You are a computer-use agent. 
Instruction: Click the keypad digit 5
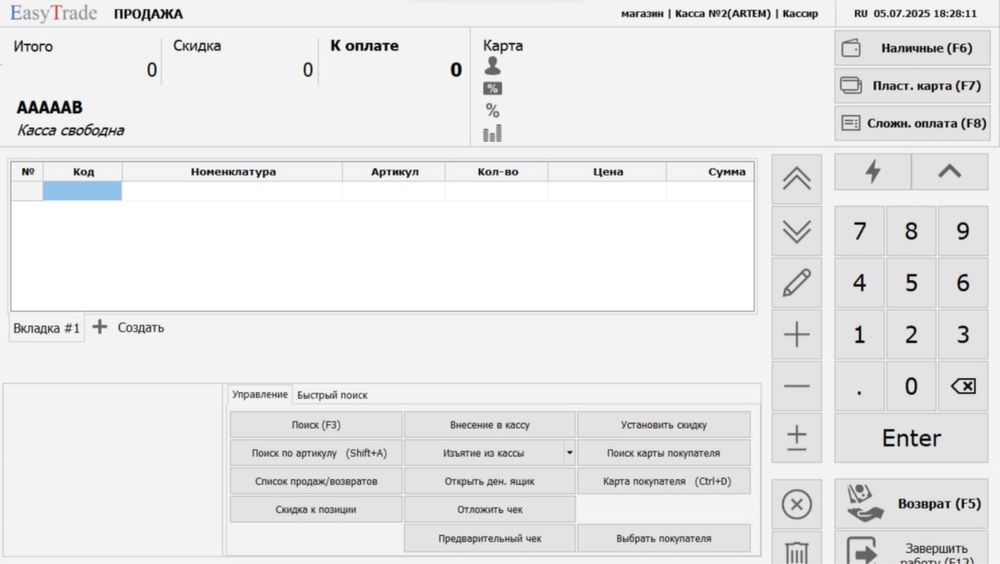pos(911,283)
